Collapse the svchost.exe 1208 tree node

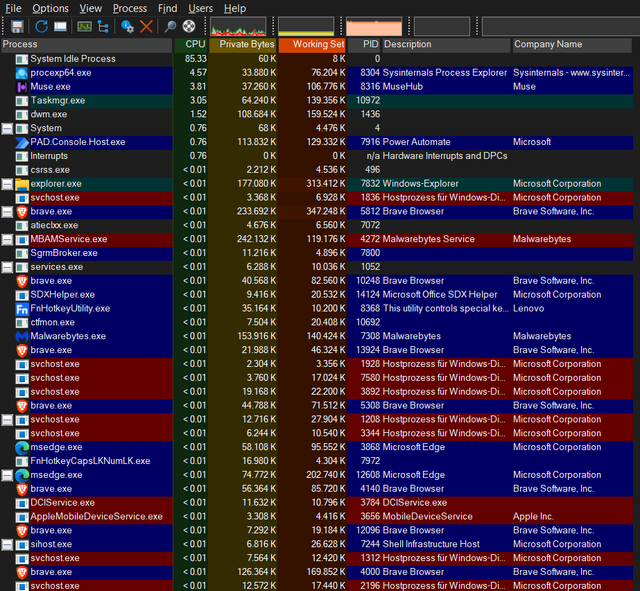click(7, 420)
